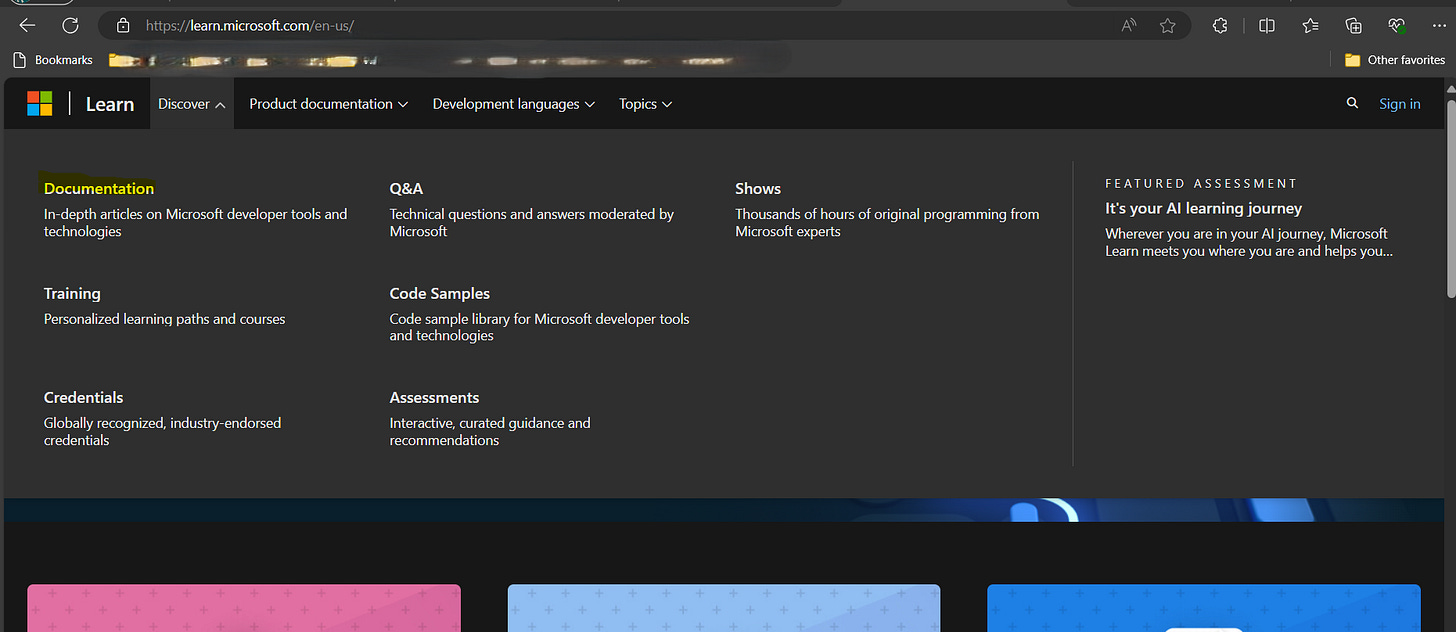Click "In-depth articles on Microsoft developer tools" text
The width and height of the screenshot is (1456, 632).
click(196, 222)
